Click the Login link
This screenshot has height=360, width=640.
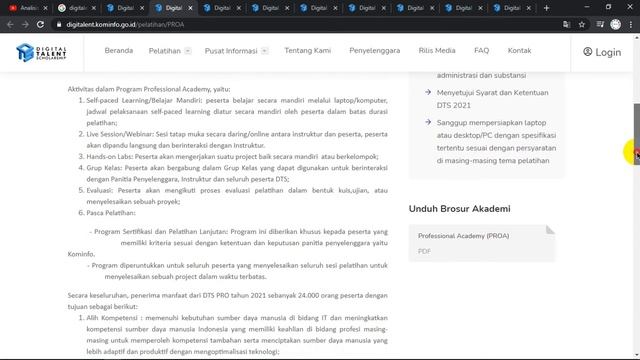602,52
